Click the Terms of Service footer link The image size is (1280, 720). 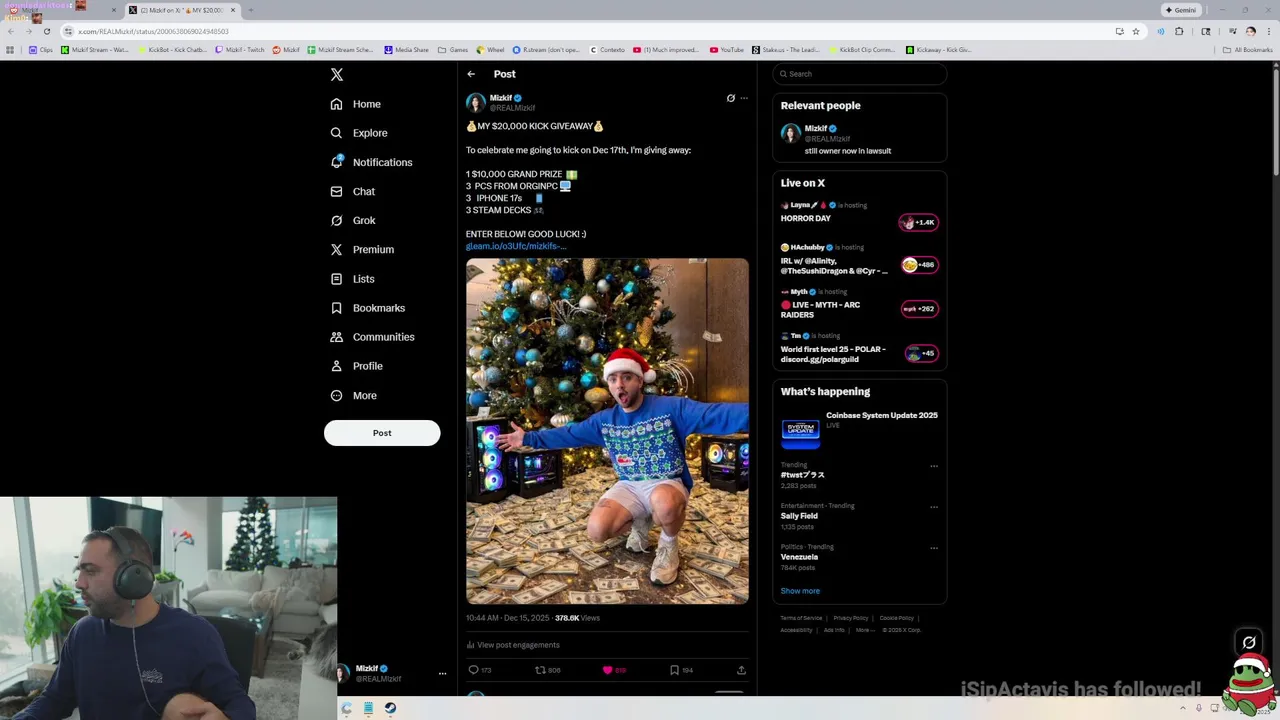point(801,618)
